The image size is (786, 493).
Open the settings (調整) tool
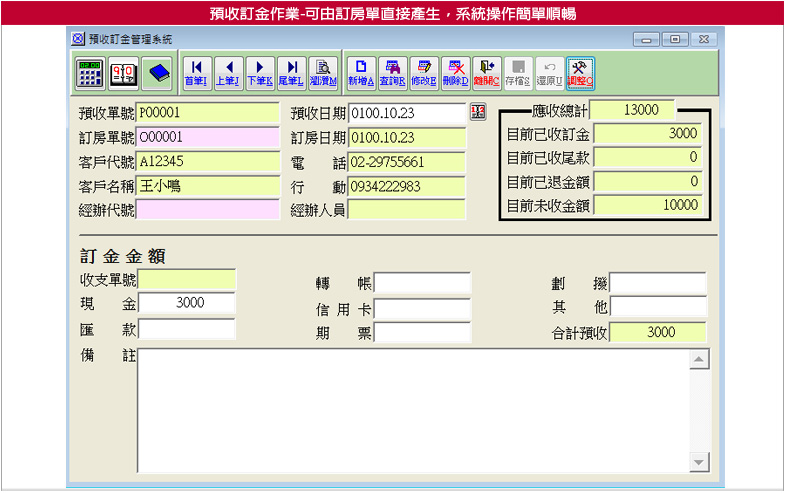click(580, 71)
